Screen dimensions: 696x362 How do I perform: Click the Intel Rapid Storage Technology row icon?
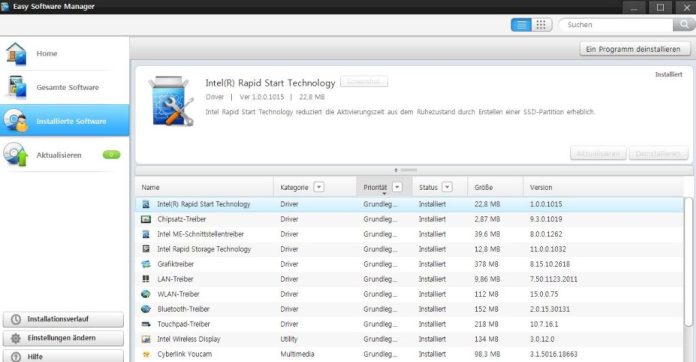coord(146,249)
